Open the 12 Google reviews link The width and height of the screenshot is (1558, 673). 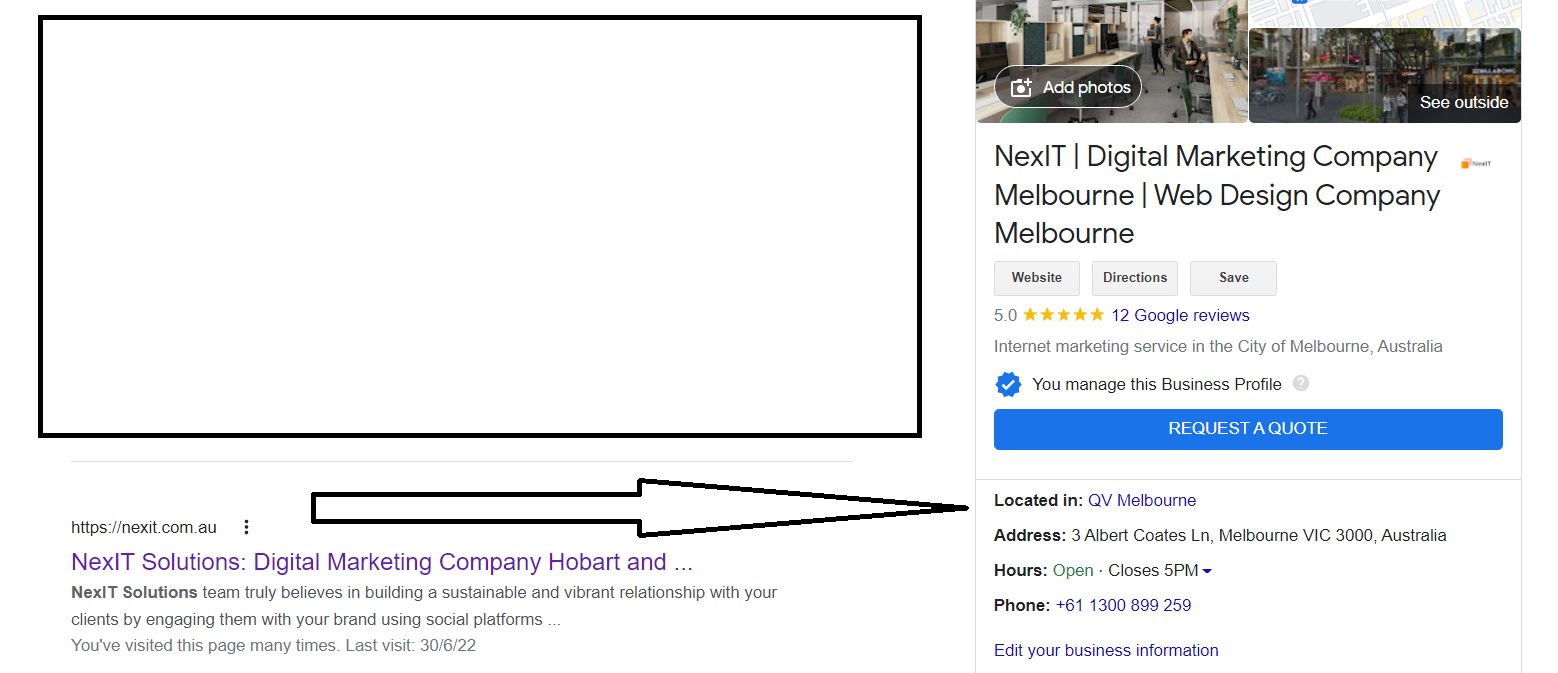point(1180,315)
